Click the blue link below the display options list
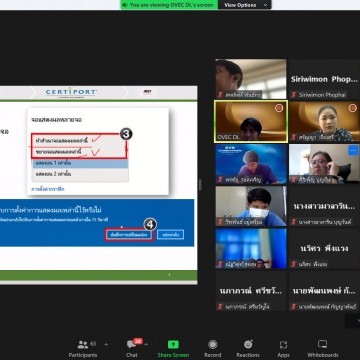The width and height of the screenshot is (360, 360). coord(48,189)
